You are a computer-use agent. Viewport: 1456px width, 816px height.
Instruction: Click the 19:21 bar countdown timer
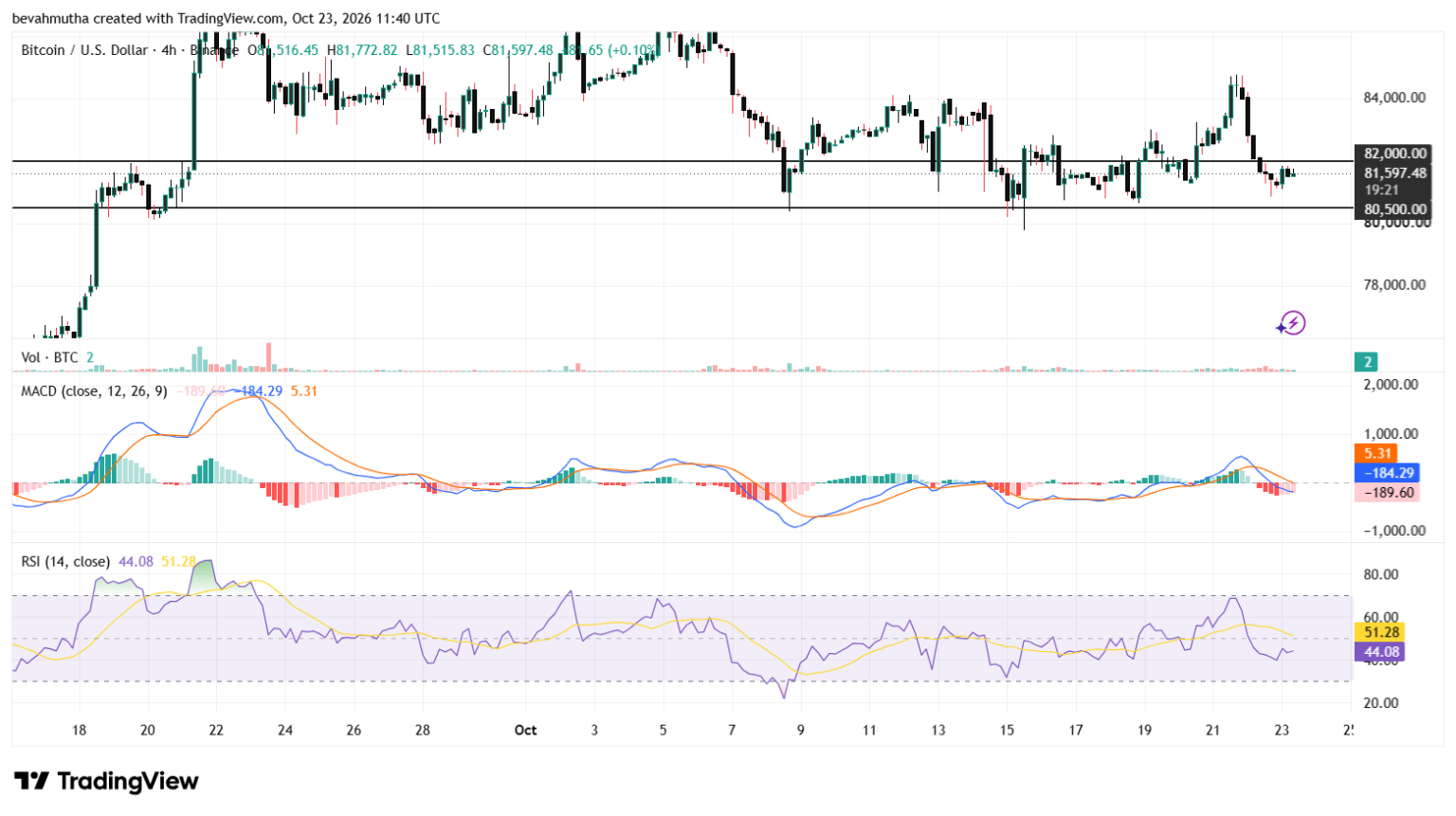point(1383,190)
